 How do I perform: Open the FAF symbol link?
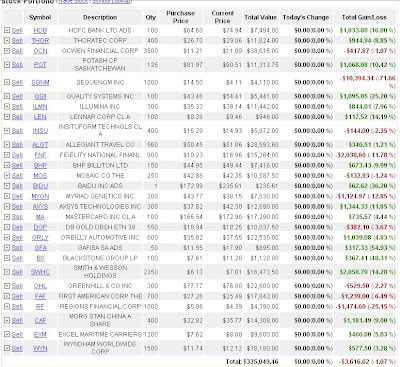[x=40, y=296]
